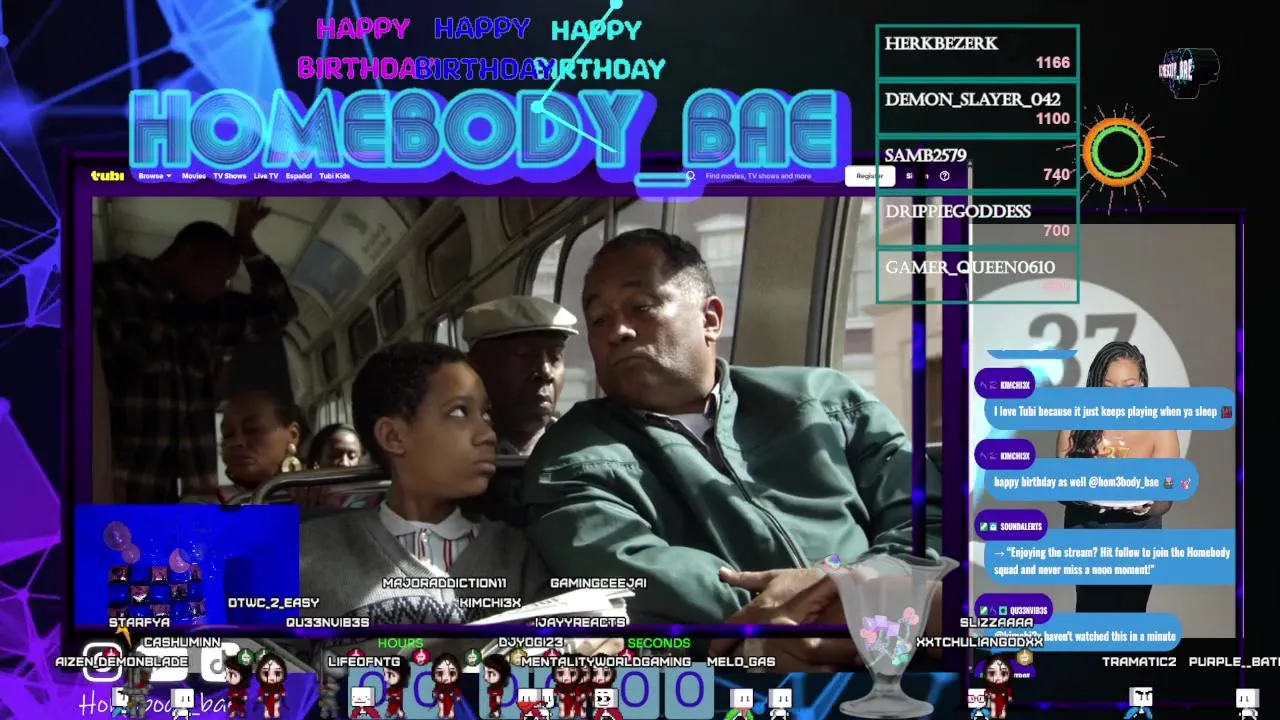Click the CASHUMINN viewer name

coord(182,642)
